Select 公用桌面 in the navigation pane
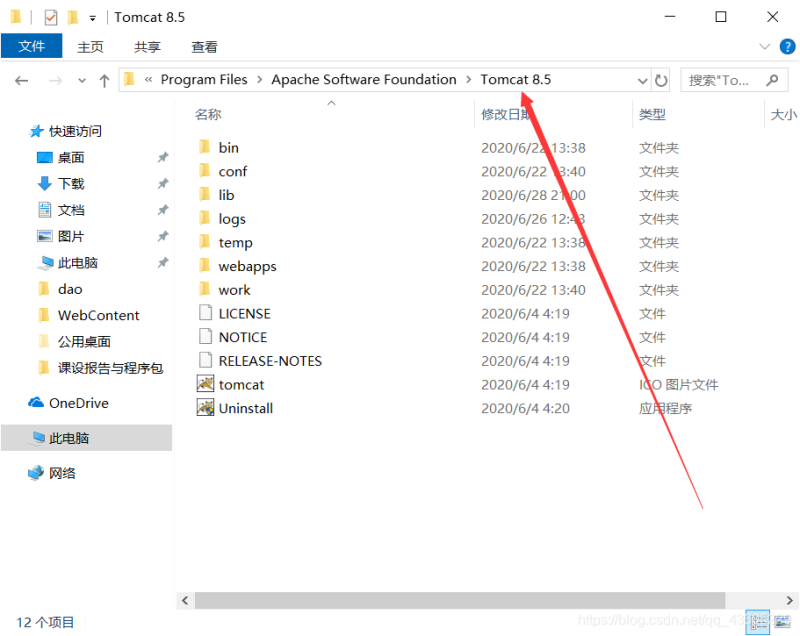 tap(84, 342)
